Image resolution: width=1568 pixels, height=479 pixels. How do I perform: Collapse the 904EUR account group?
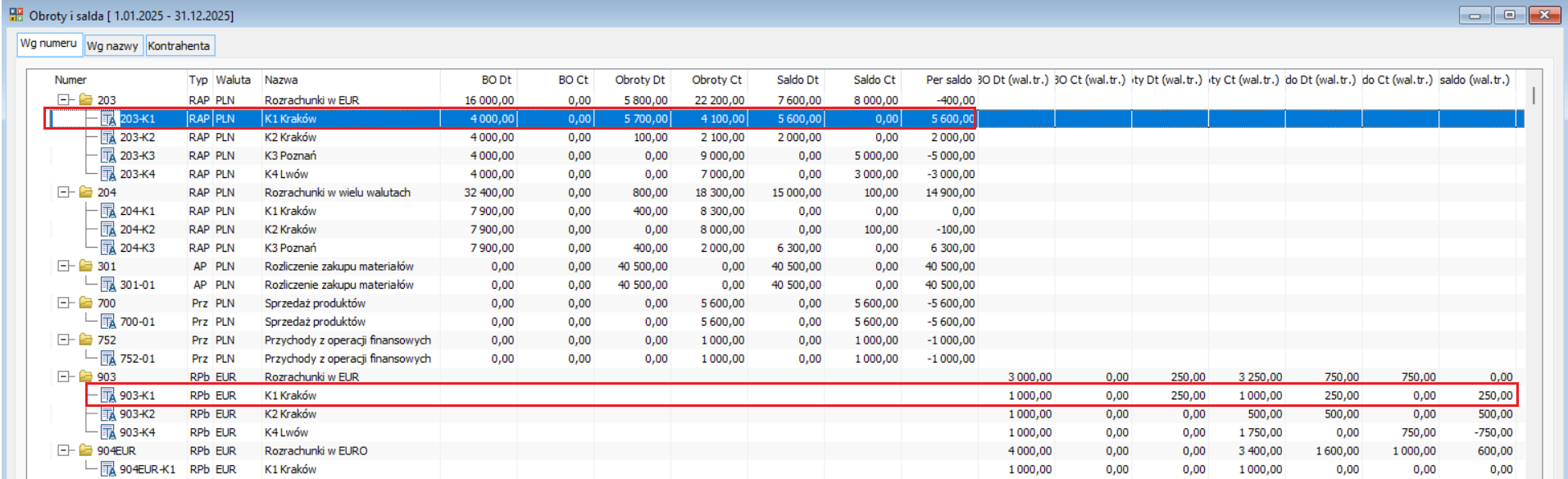click(63, 450)
